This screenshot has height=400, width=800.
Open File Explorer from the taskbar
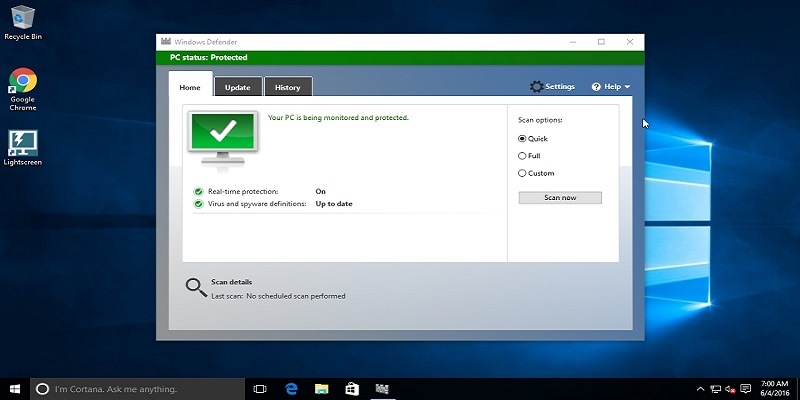pyautogui.click(x=321, y=388)
